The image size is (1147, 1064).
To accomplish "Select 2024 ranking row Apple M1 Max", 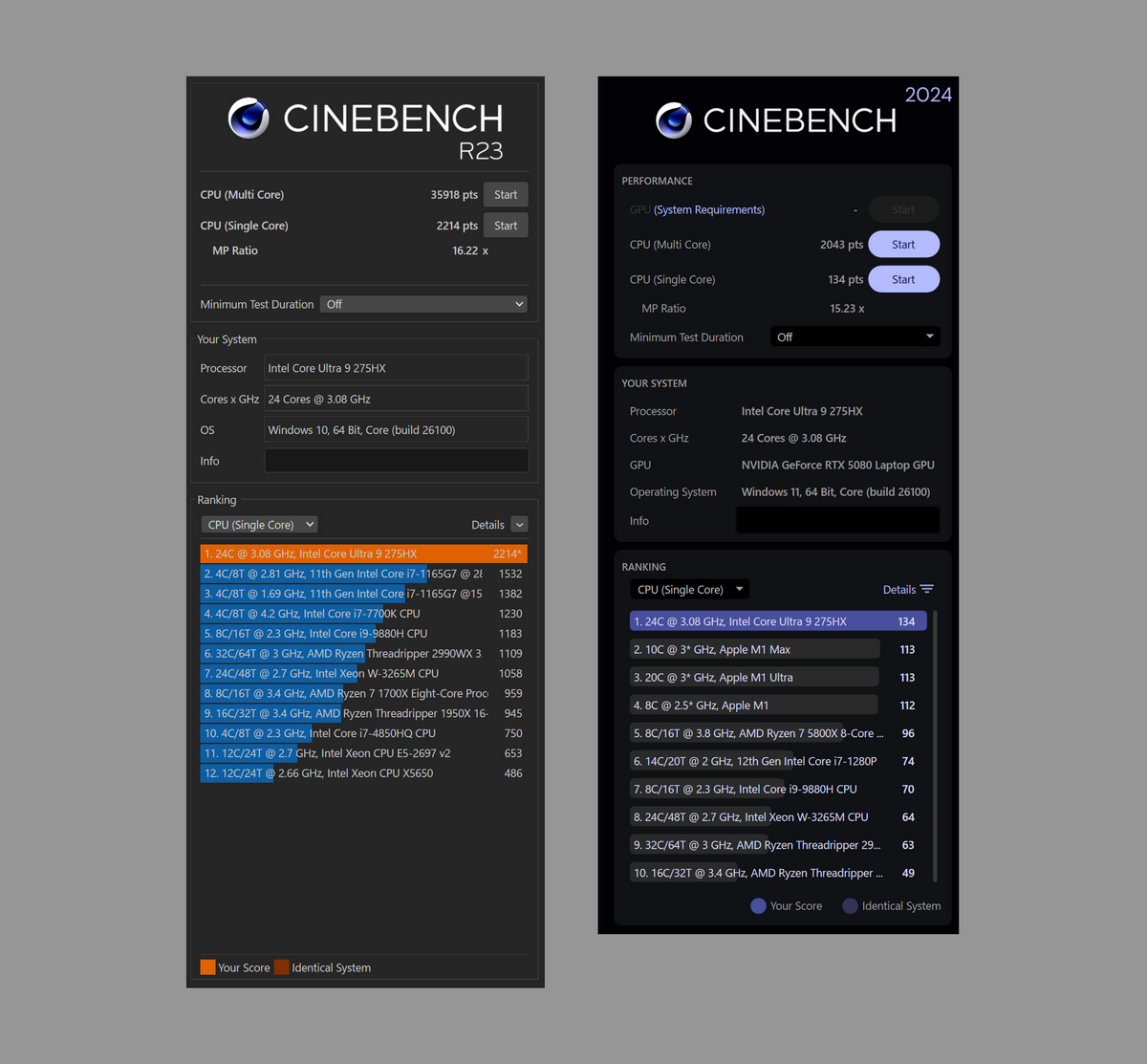I will [x=778, y=649].
